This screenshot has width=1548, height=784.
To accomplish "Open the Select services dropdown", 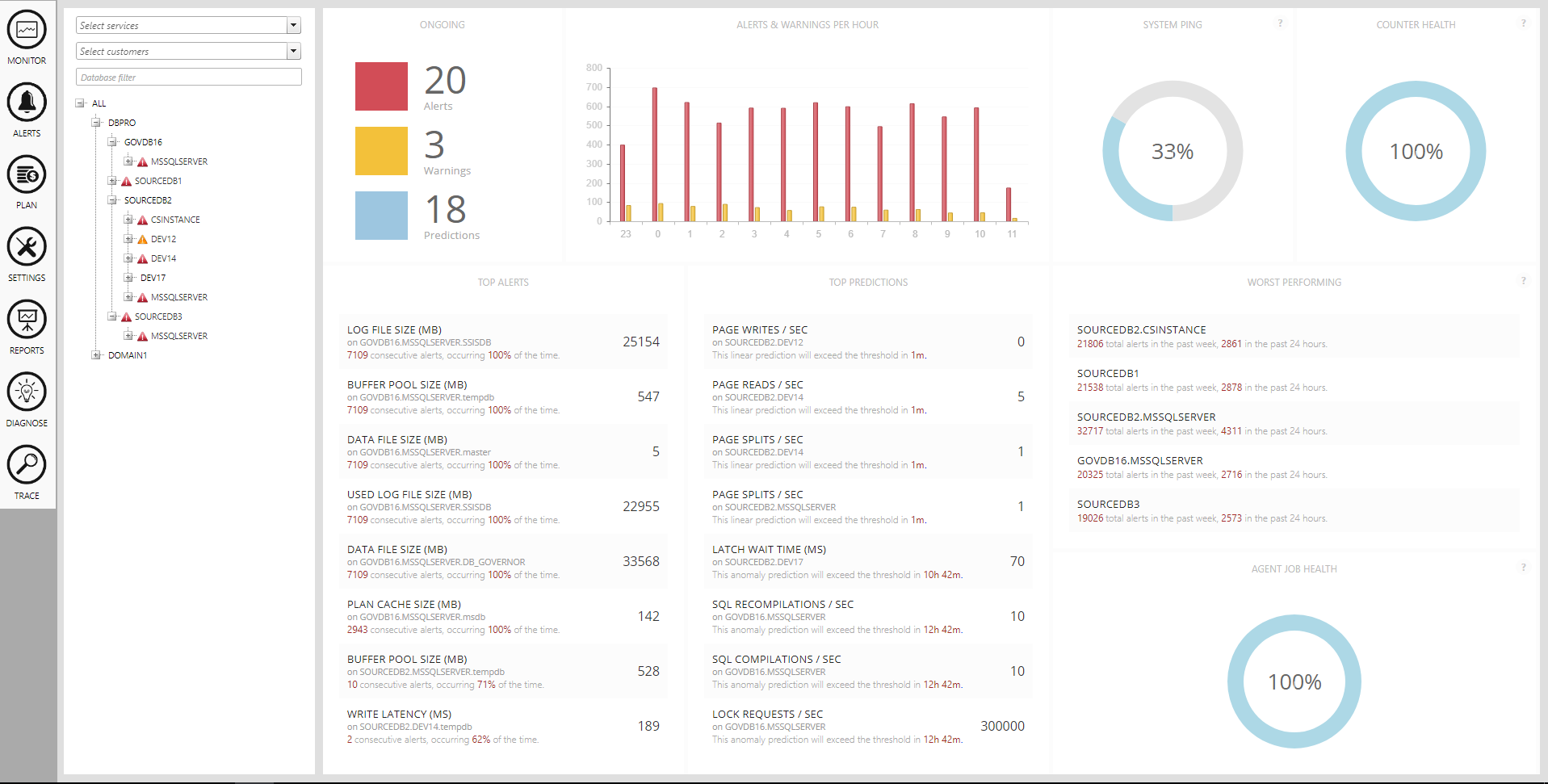I will click(293, 26).
